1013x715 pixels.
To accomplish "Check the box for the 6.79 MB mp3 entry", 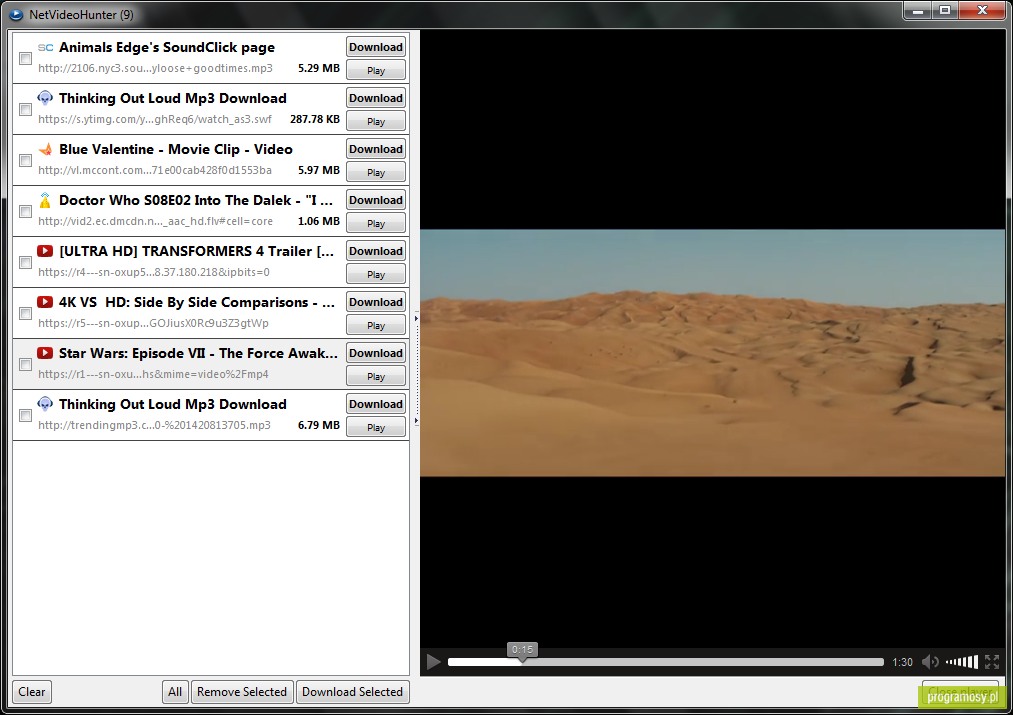I will point(26,416).
